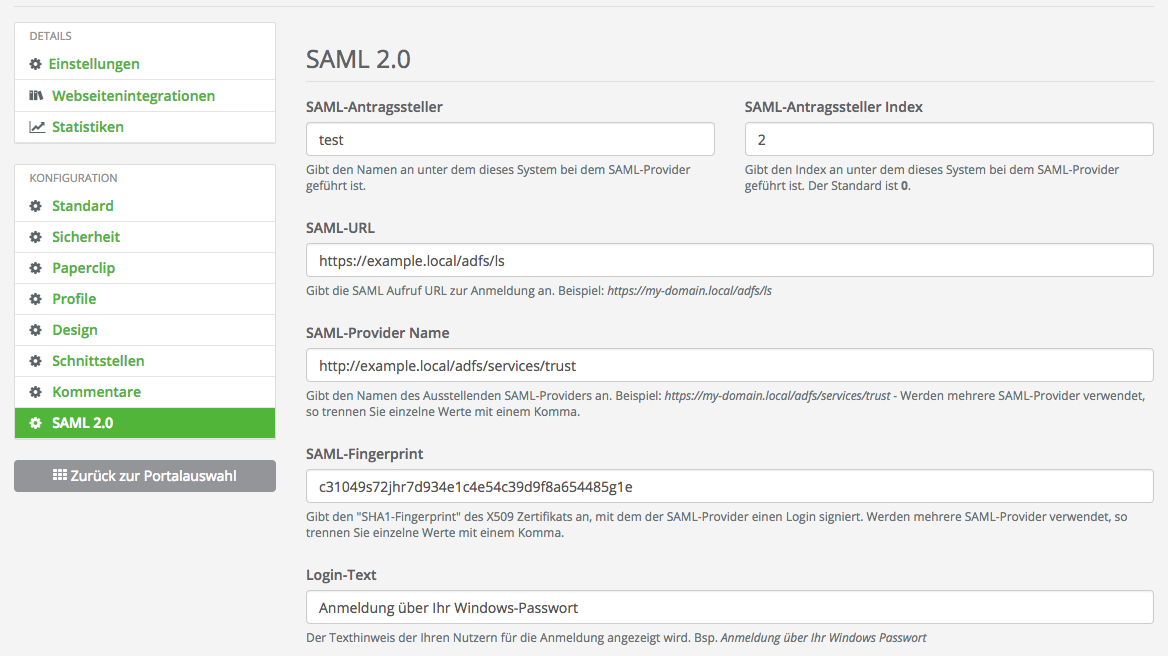Open the Schnittstellen configuration section

pyautogui.click(x=98, y=361)
